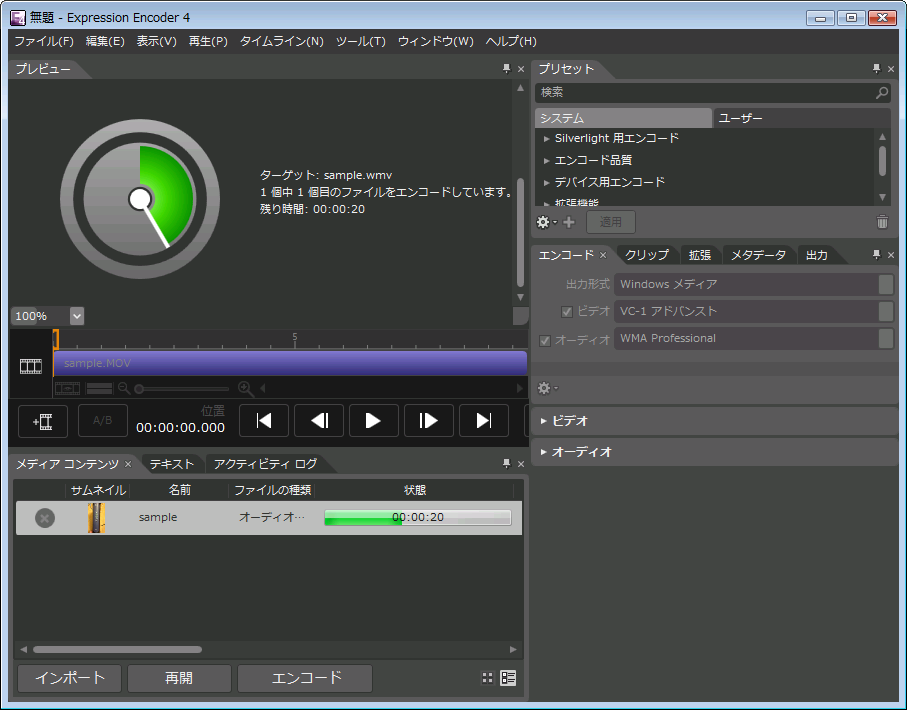Click the add media clip icon
Viewport: 907px width, 710px height.
43,421
